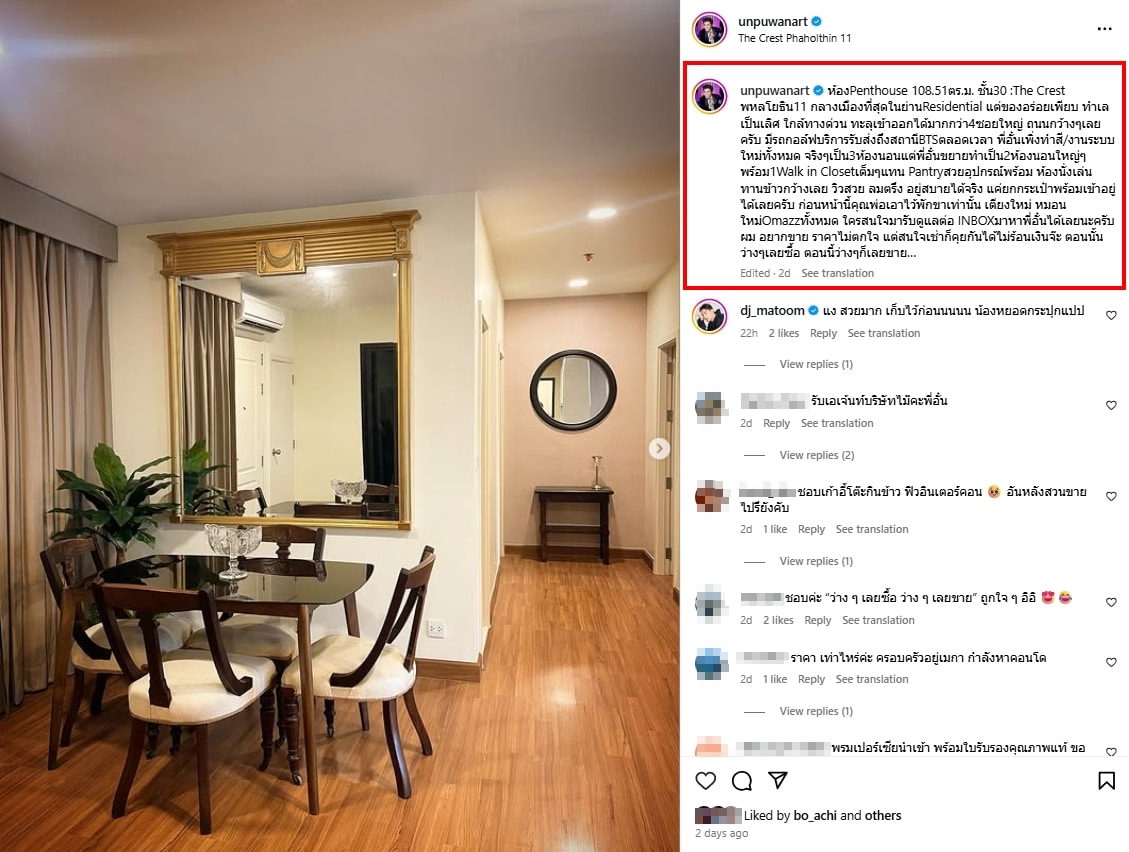Viewport: 1129px width, 852px height.
Task: Go to the next photo with the arrow
Action: pos(658,449)
